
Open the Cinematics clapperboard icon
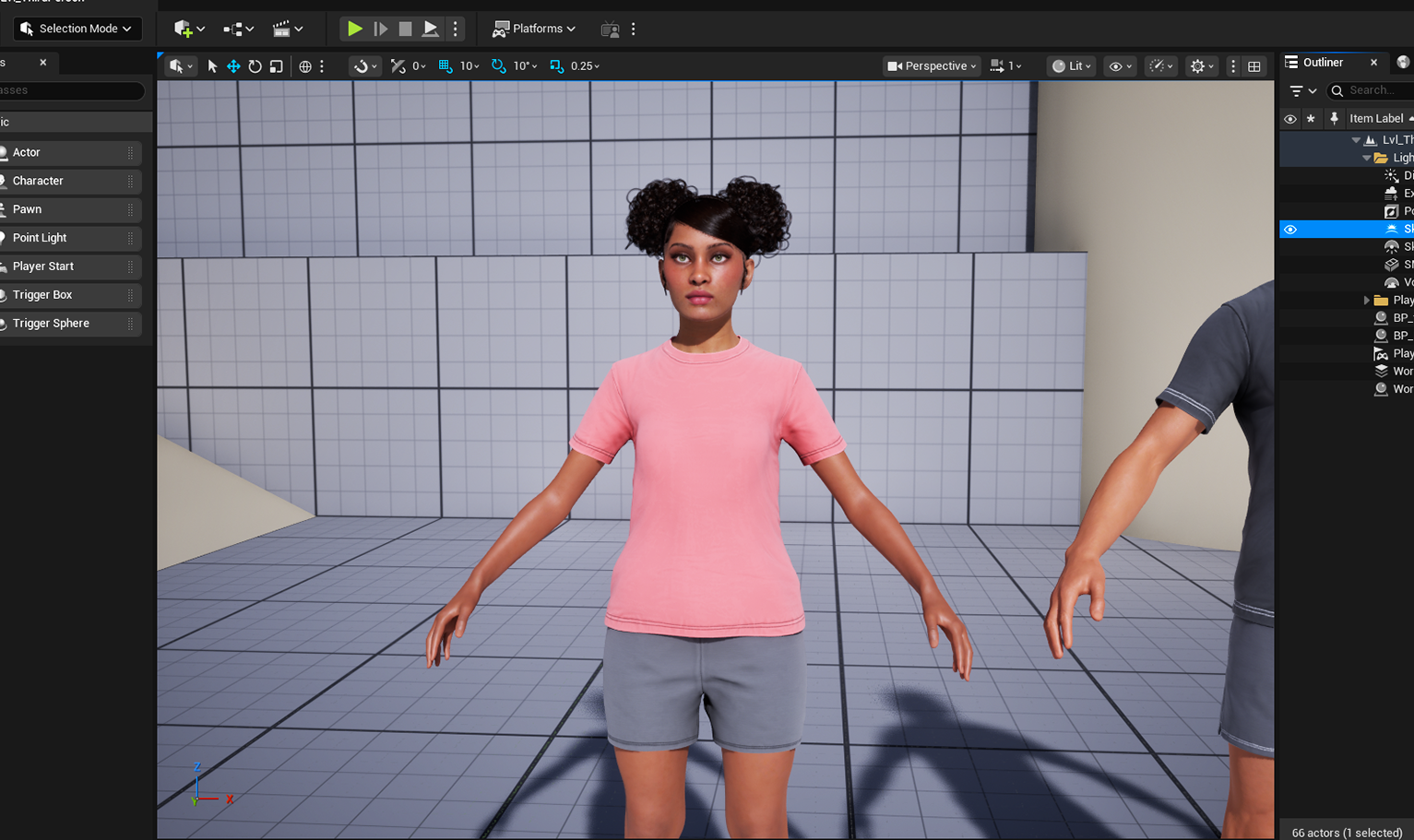pyautogui.click(x=288, y=29)
